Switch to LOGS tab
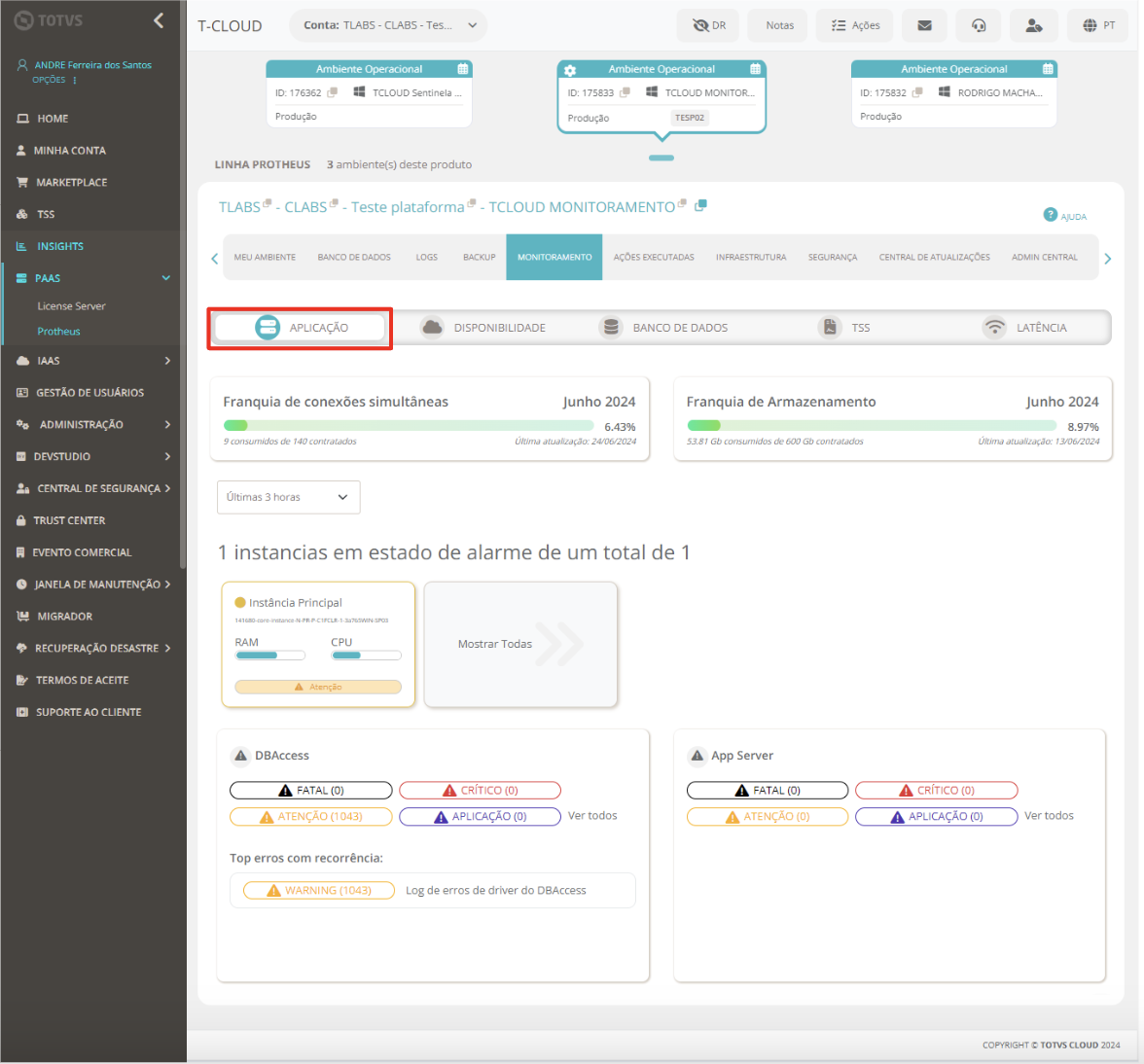Screen dimensions: 1144x1064 click(428, 258)
